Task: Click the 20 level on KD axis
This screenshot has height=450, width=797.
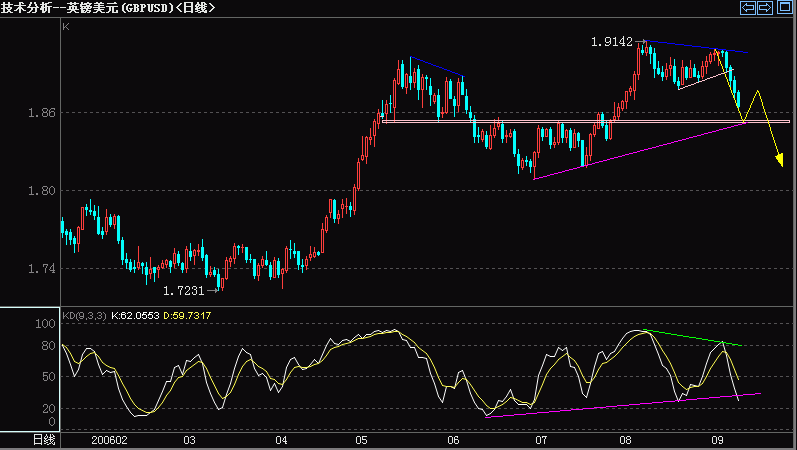Action: click(48, 409)
